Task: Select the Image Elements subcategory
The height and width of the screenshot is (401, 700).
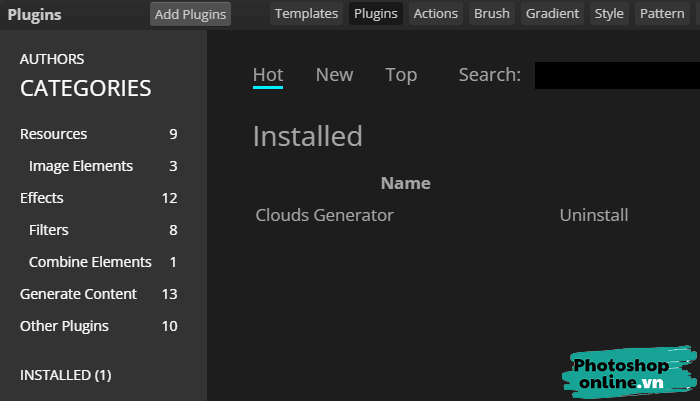Action: (81, 166)
